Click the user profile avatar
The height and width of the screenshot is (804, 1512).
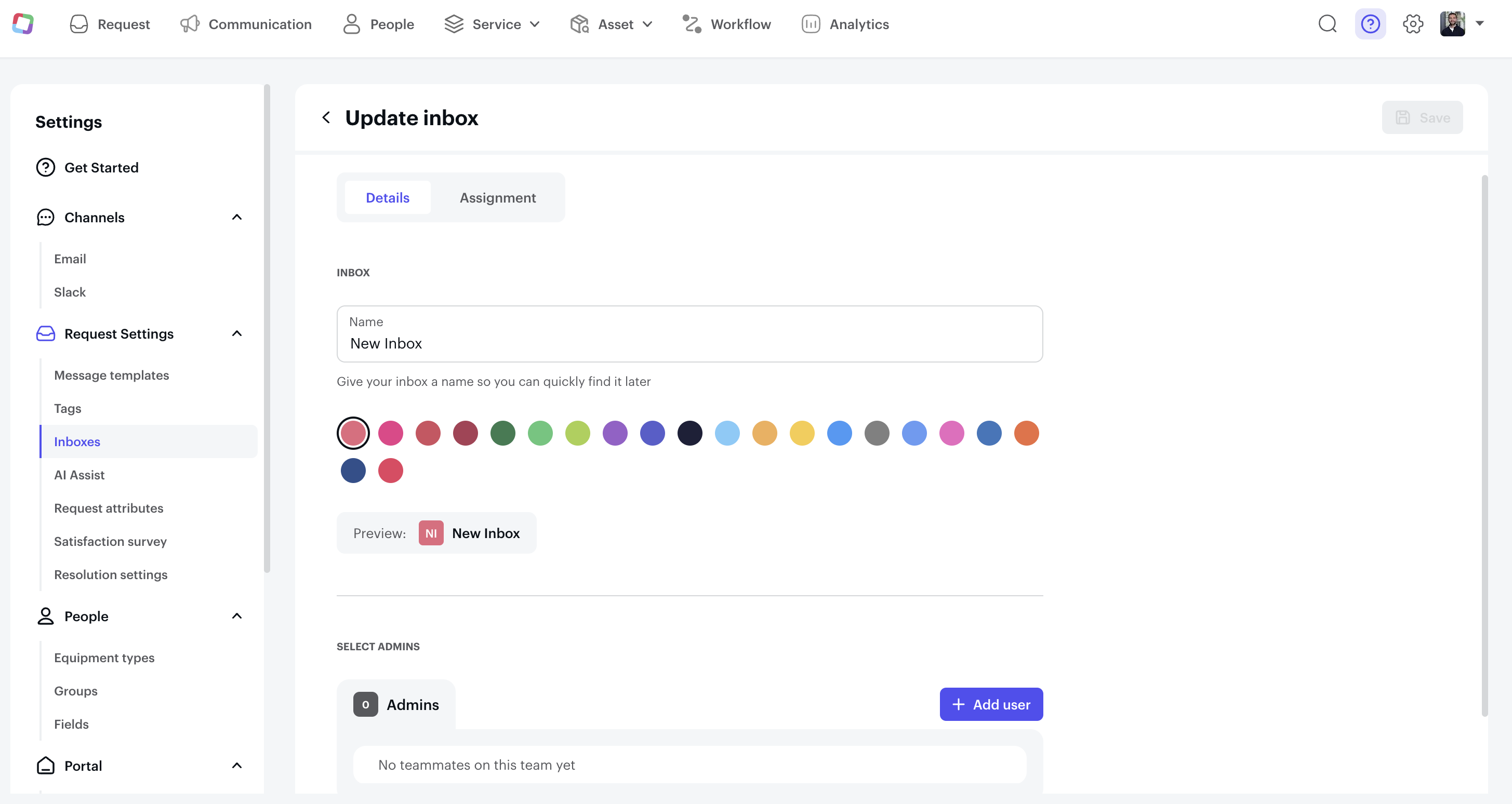pyautogui.click(x=1452, y=24)
